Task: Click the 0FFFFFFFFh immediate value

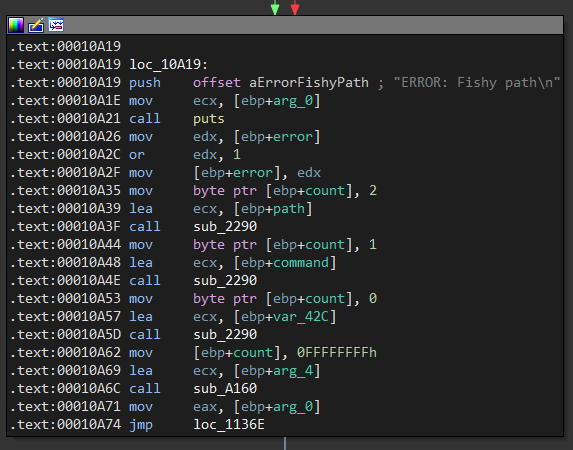Action: (x=337, y=352)
